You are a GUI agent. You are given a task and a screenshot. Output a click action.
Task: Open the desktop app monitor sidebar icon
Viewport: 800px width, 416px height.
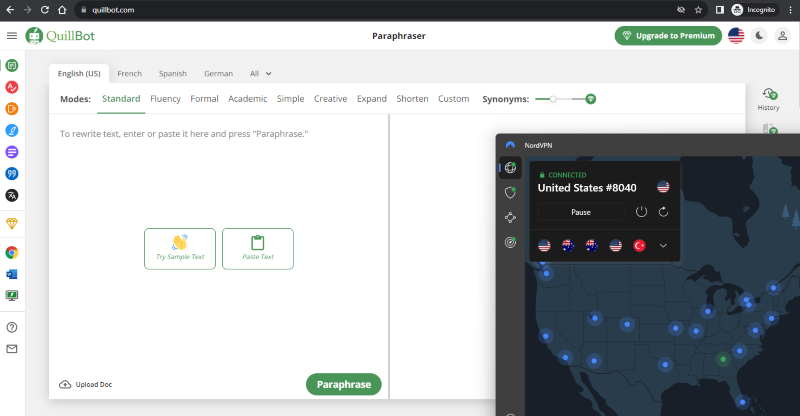(x=12, y=296)
